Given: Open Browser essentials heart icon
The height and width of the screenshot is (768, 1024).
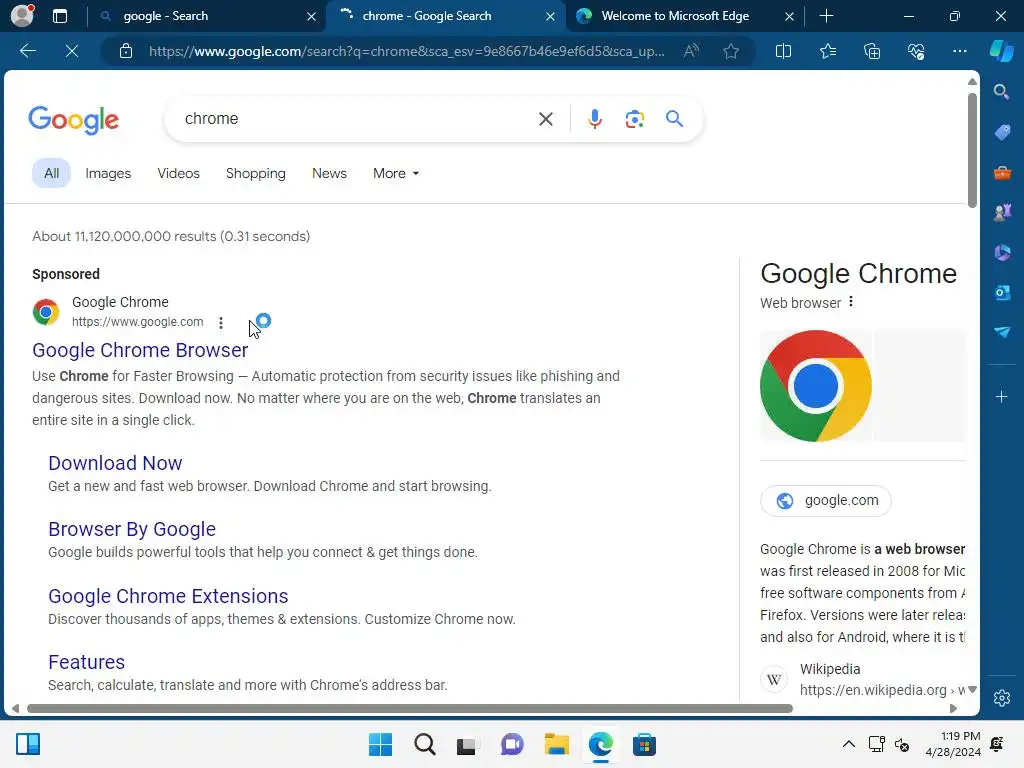Looking at the screenshot, I should [916, 51].
